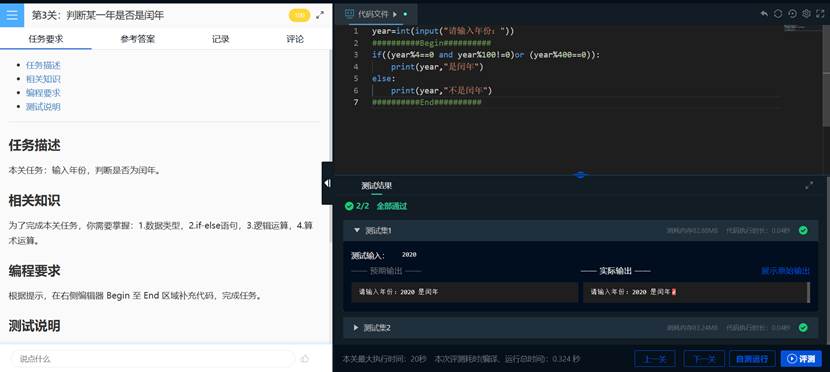Jump to the 测试说明 anchor link
The image size is (830, 372).
43,106
